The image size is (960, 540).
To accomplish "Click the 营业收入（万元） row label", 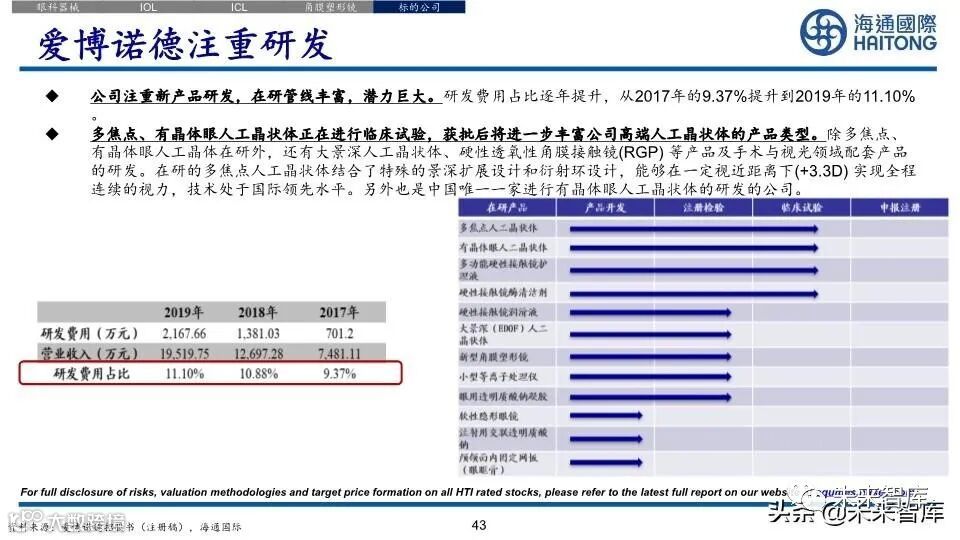I will click(x=89, y=353).
